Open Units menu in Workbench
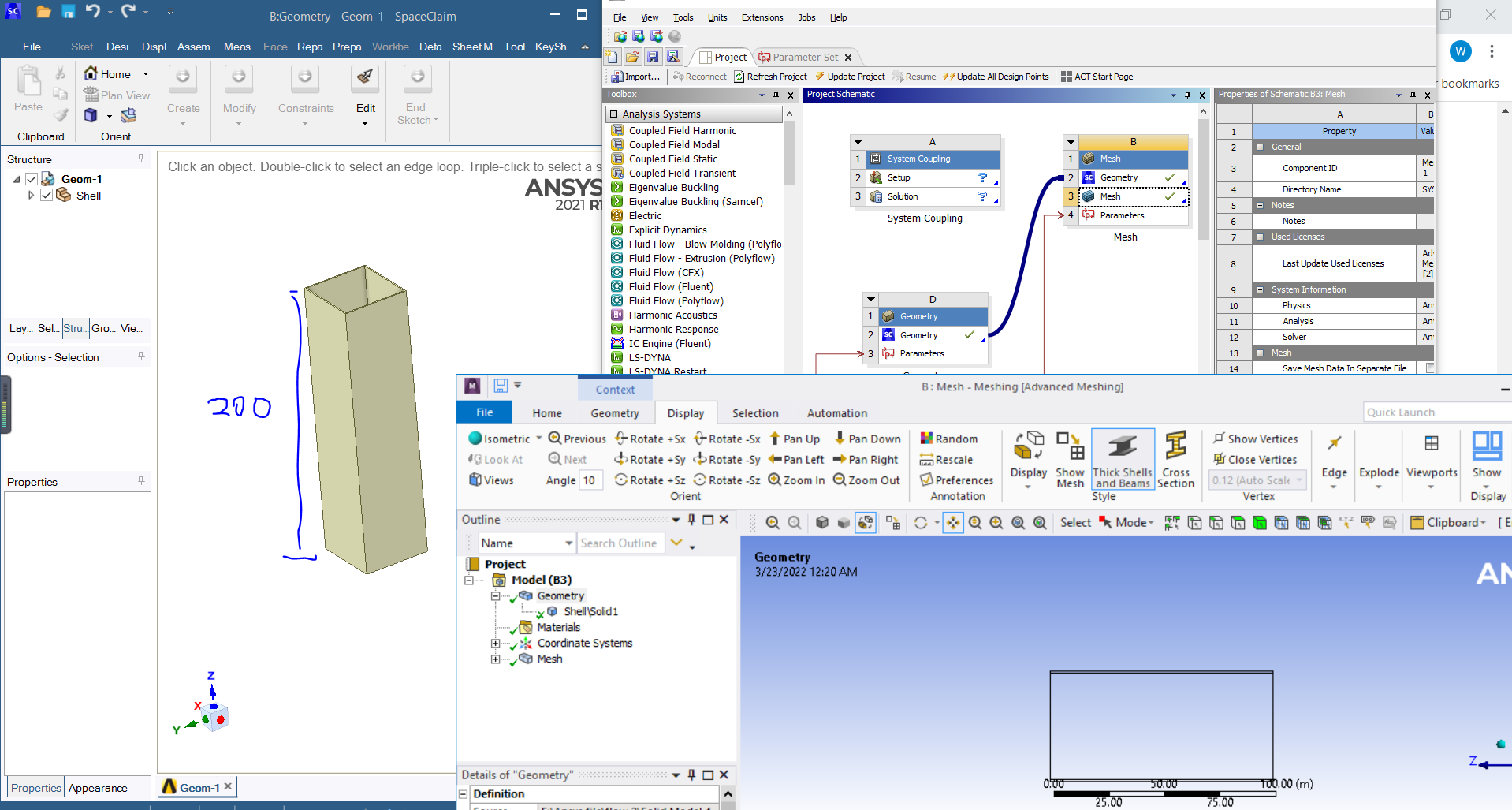This screenshot has width=1512, height=810. click(x=717, y=17)
